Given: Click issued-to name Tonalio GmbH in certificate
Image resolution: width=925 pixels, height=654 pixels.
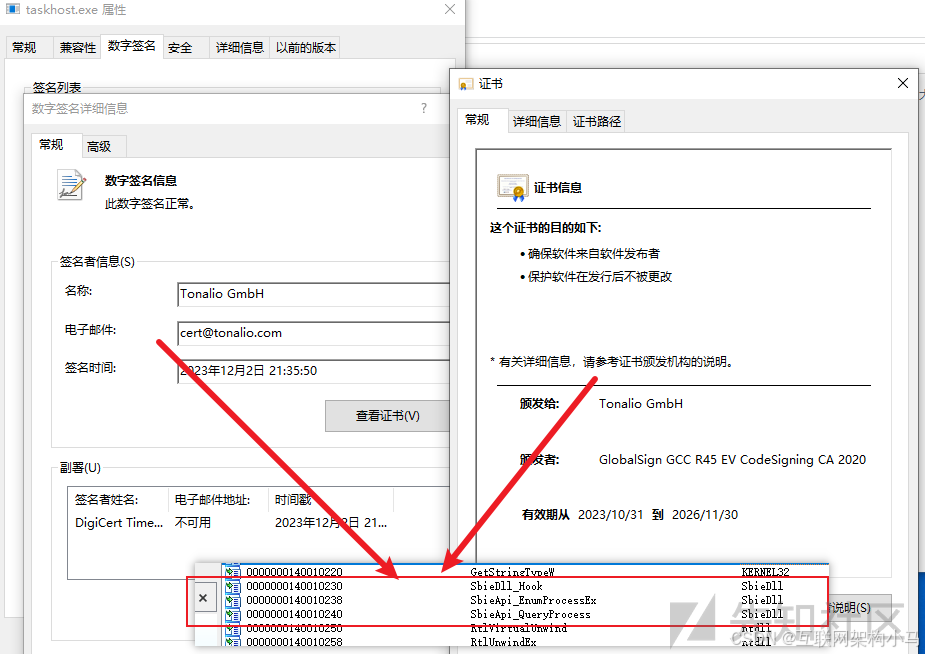Looking at the screenshot, I should point(641,403).
